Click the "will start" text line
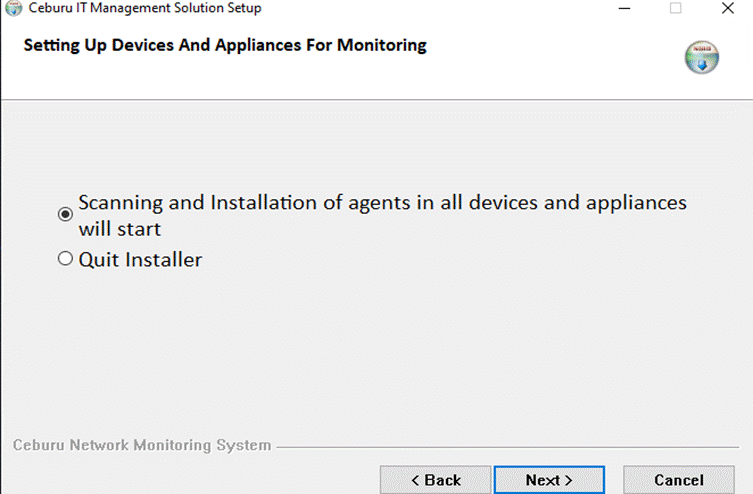 (x=120, y=229)
